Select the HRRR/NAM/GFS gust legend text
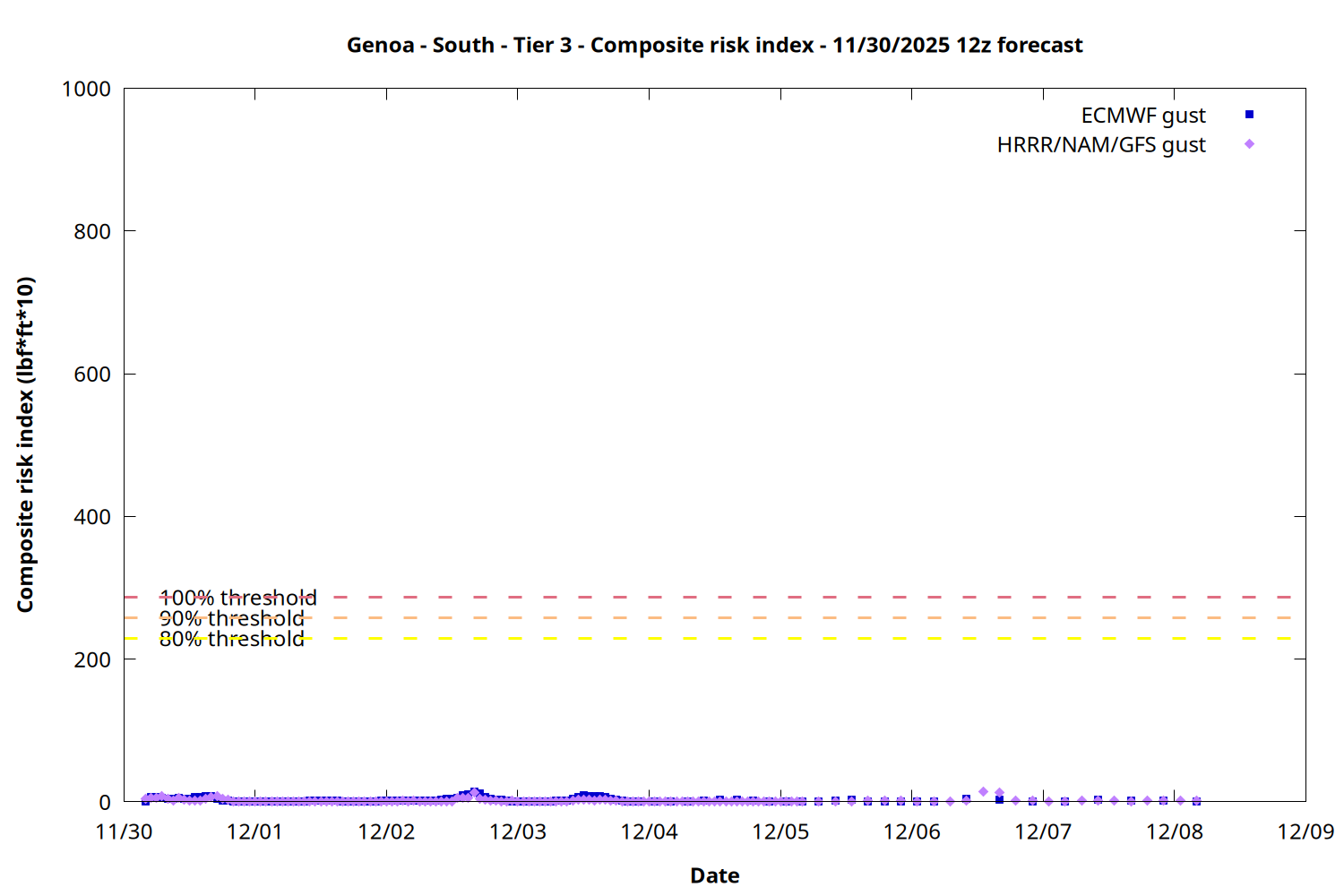The height and width of the screenshot is (896, 1344). coord(1101,145)
